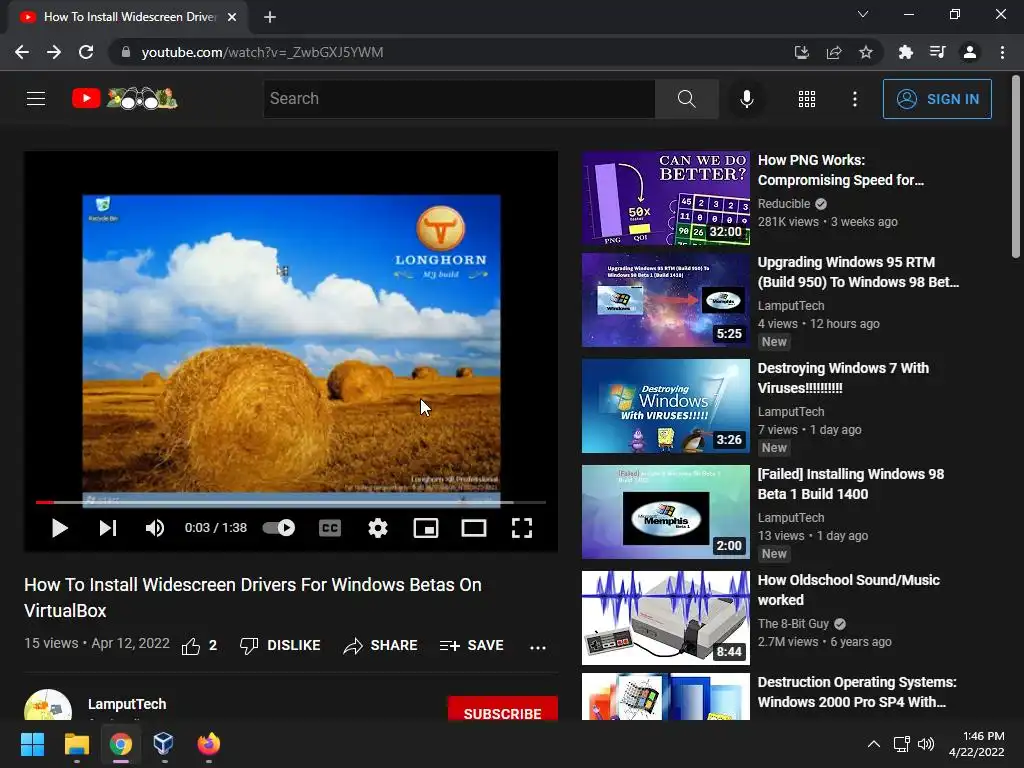1024x768 pixels.
Task: Open the YouTube apps grid
Action: 807,99
